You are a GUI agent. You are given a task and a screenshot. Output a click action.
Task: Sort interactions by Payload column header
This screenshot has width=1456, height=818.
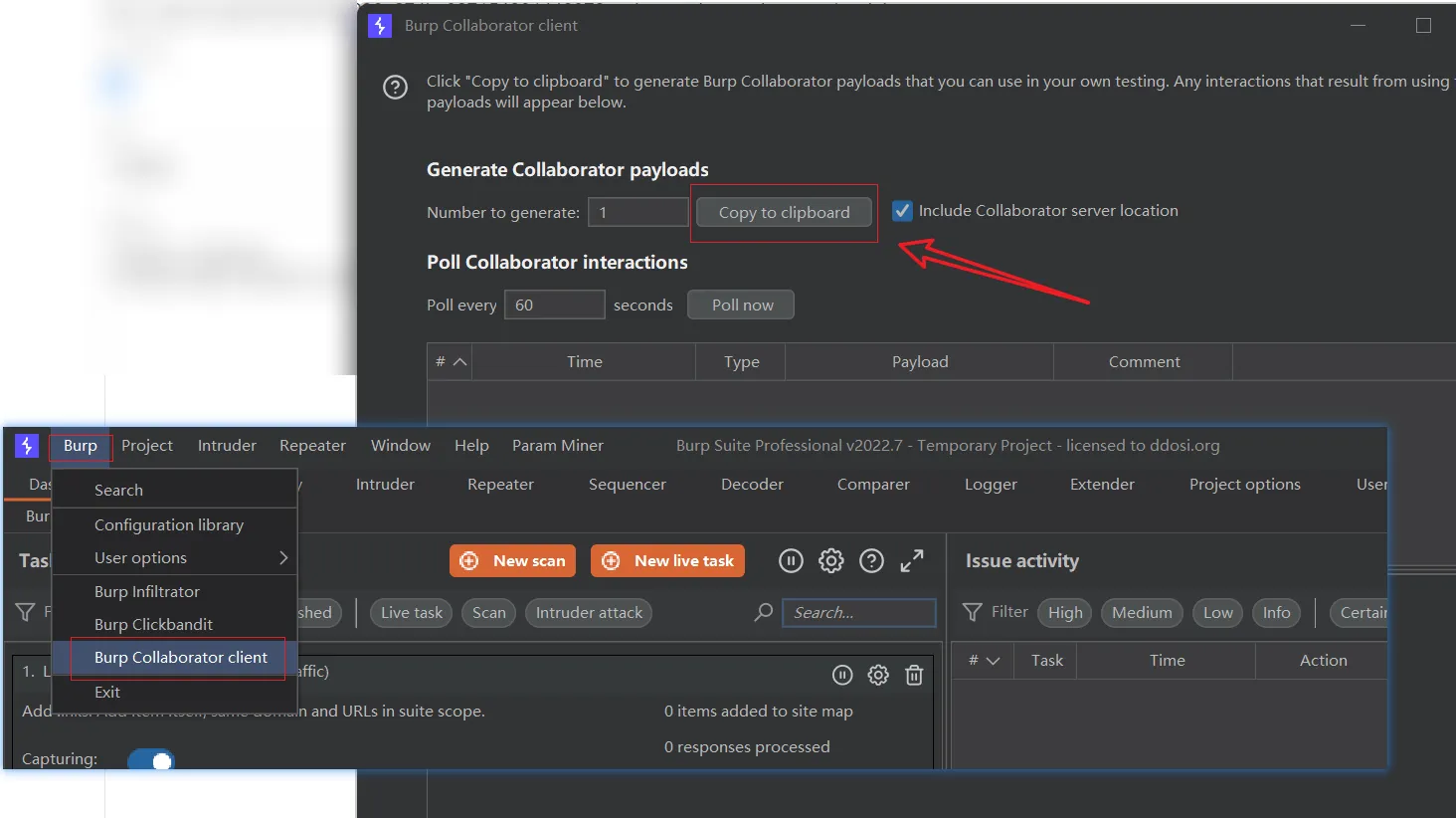coord(920,362)
